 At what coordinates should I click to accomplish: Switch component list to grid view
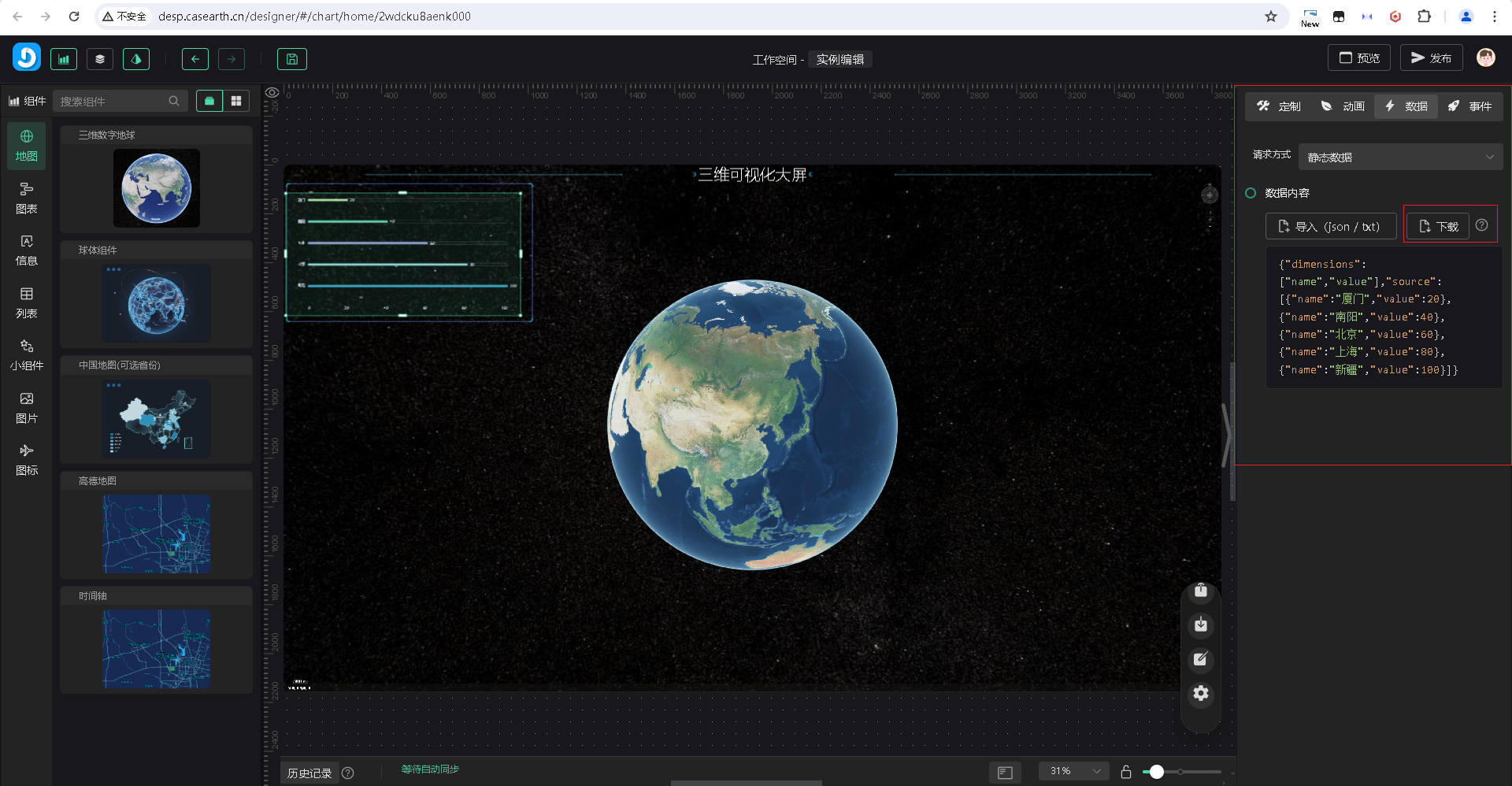235,101
